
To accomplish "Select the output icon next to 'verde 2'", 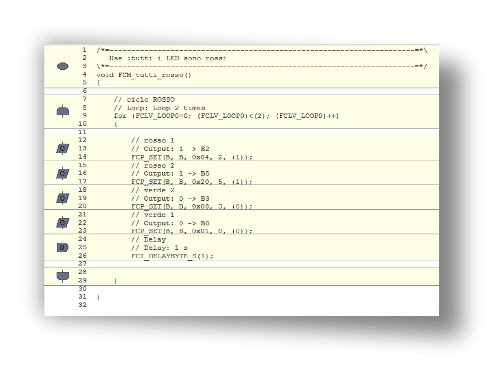I will (x=63, y=198).
